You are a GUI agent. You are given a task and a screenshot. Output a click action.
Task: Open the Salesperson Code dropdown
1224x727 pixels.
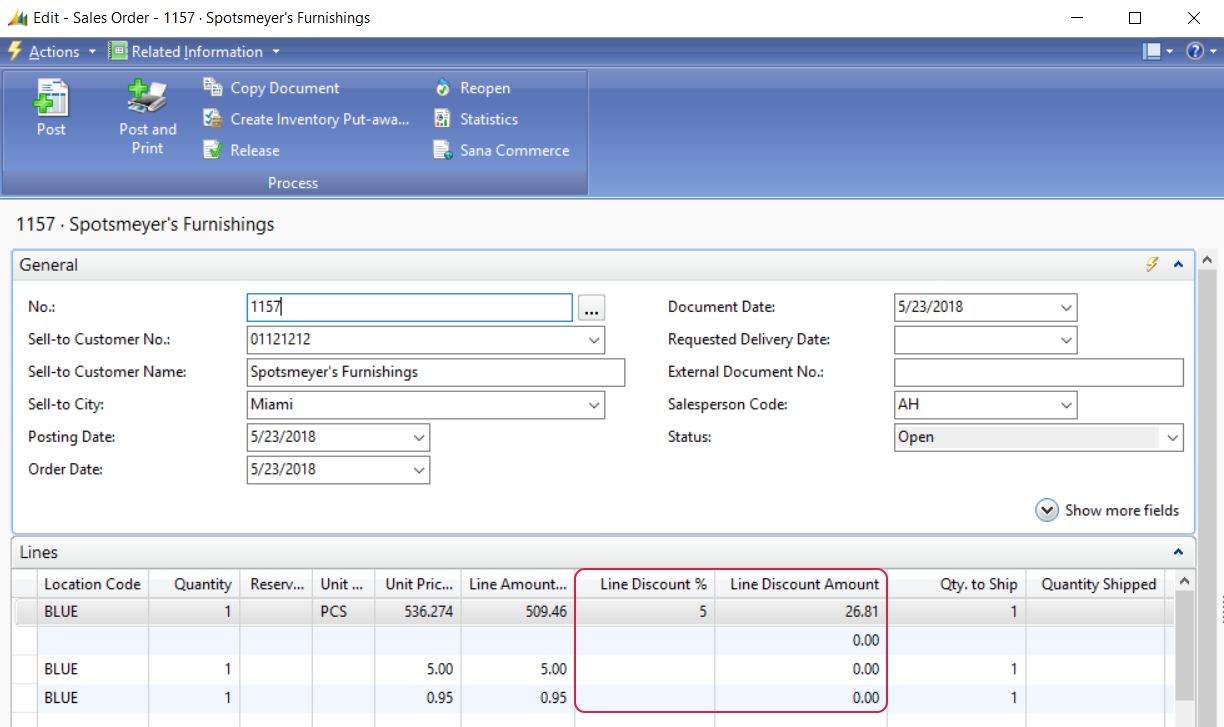coord(1067,405)
